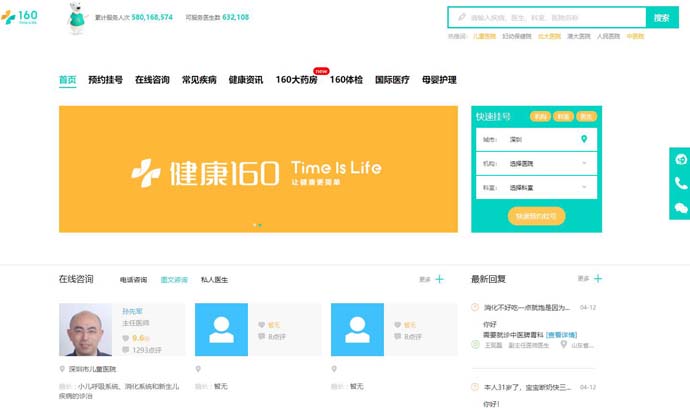Click hot search link 儿童医院
Viewport: 690px width, 409px height.
(x=484, y=36)
